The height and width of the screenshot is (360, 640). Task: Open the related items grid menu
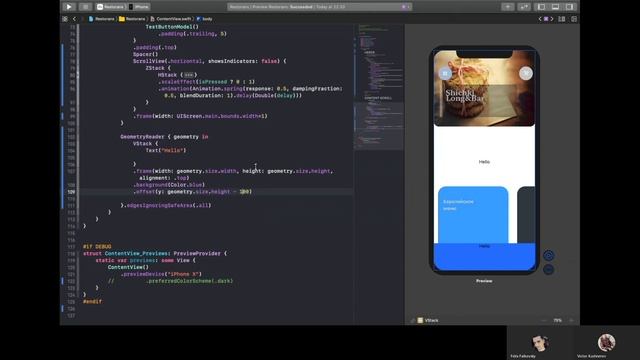tap(65, 19)
